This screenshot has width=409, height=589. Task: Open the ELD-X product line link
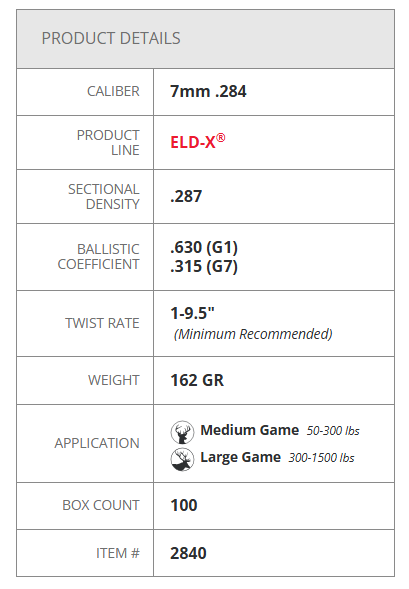pos(198,141)
